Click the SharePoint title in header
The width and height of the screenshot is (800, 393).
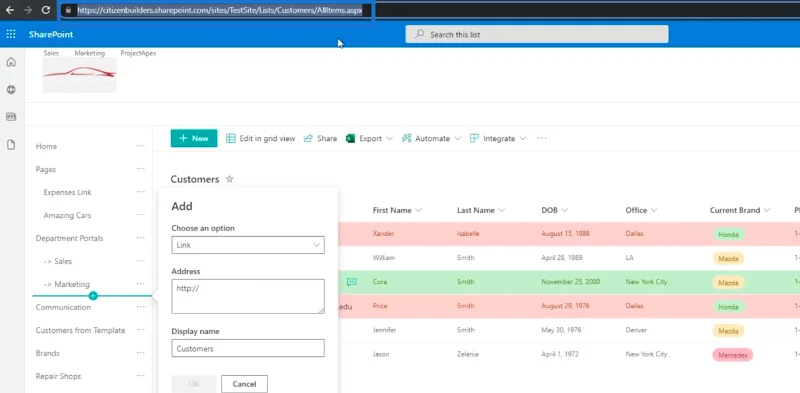point(51,34)
